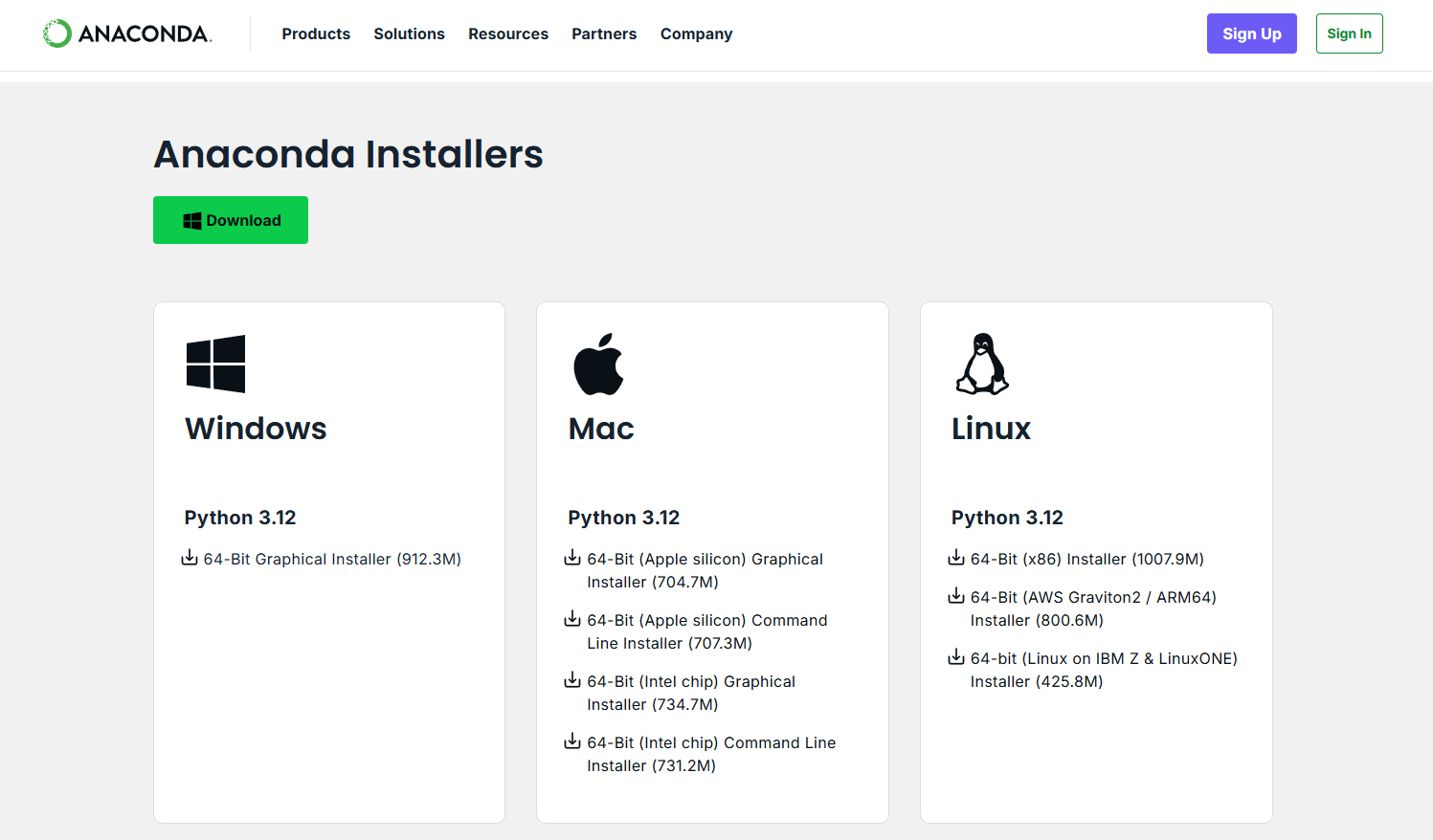This screenshot has height=840, width=1433.
Task: Click download icon beside Apple silicon Command Line Installer
Action: [x=572, y=619]
